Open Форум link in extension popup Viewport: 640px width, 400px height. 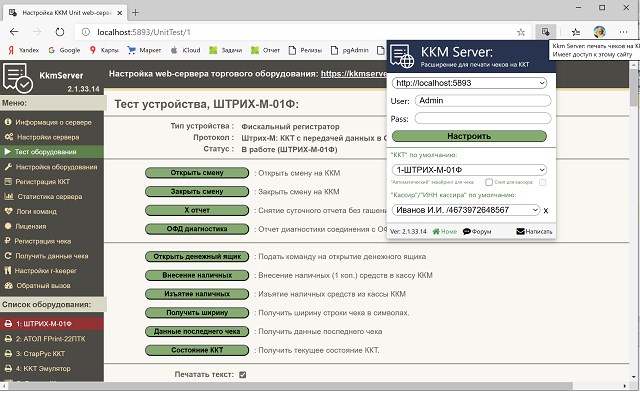pyautogui.click(x=477, y=231)
